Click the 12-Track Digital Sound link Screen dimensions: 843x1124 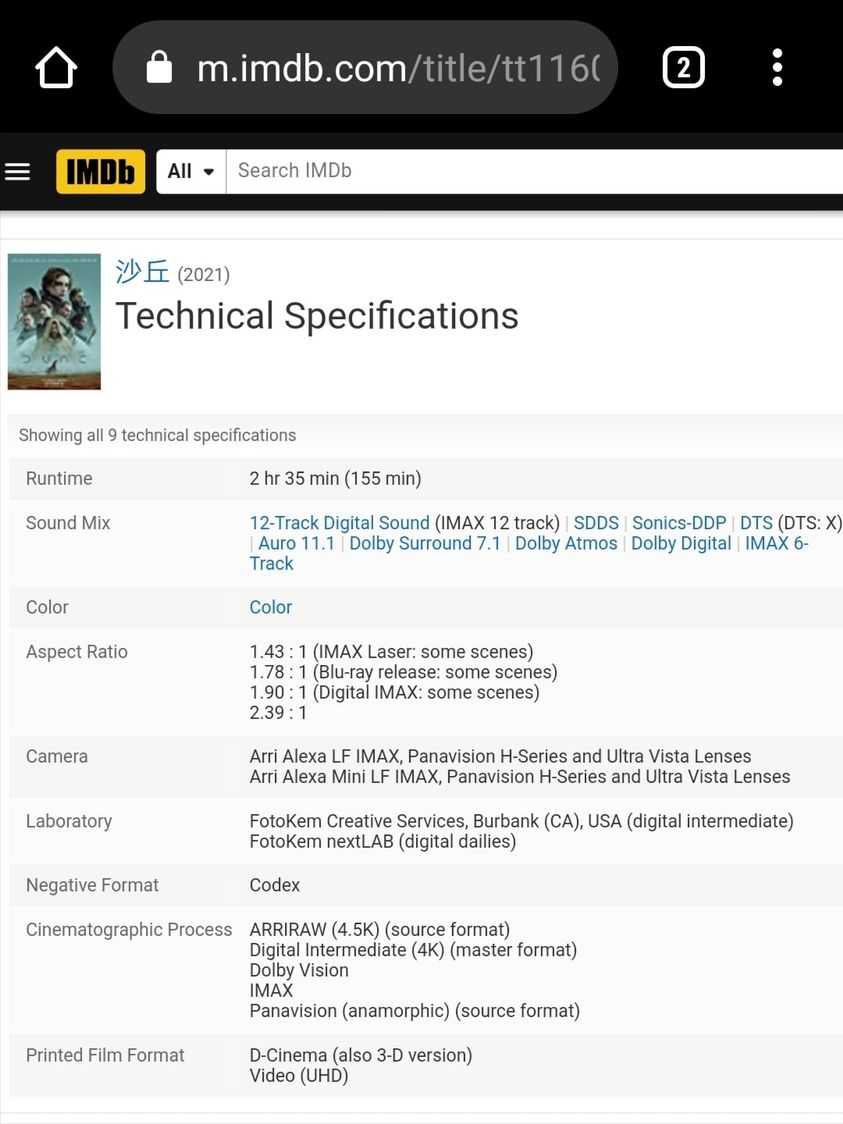(339, 523)
